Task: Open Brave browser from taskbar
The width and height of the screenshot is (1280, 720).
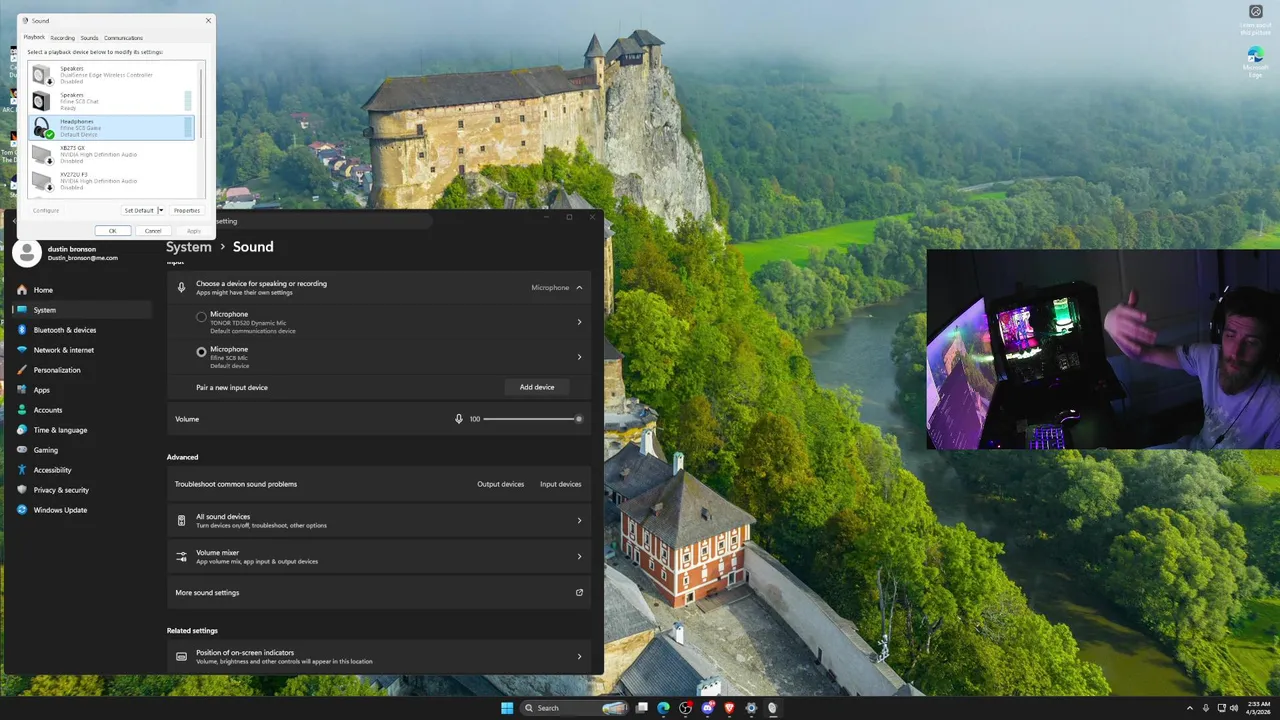Action: (729, 708)
